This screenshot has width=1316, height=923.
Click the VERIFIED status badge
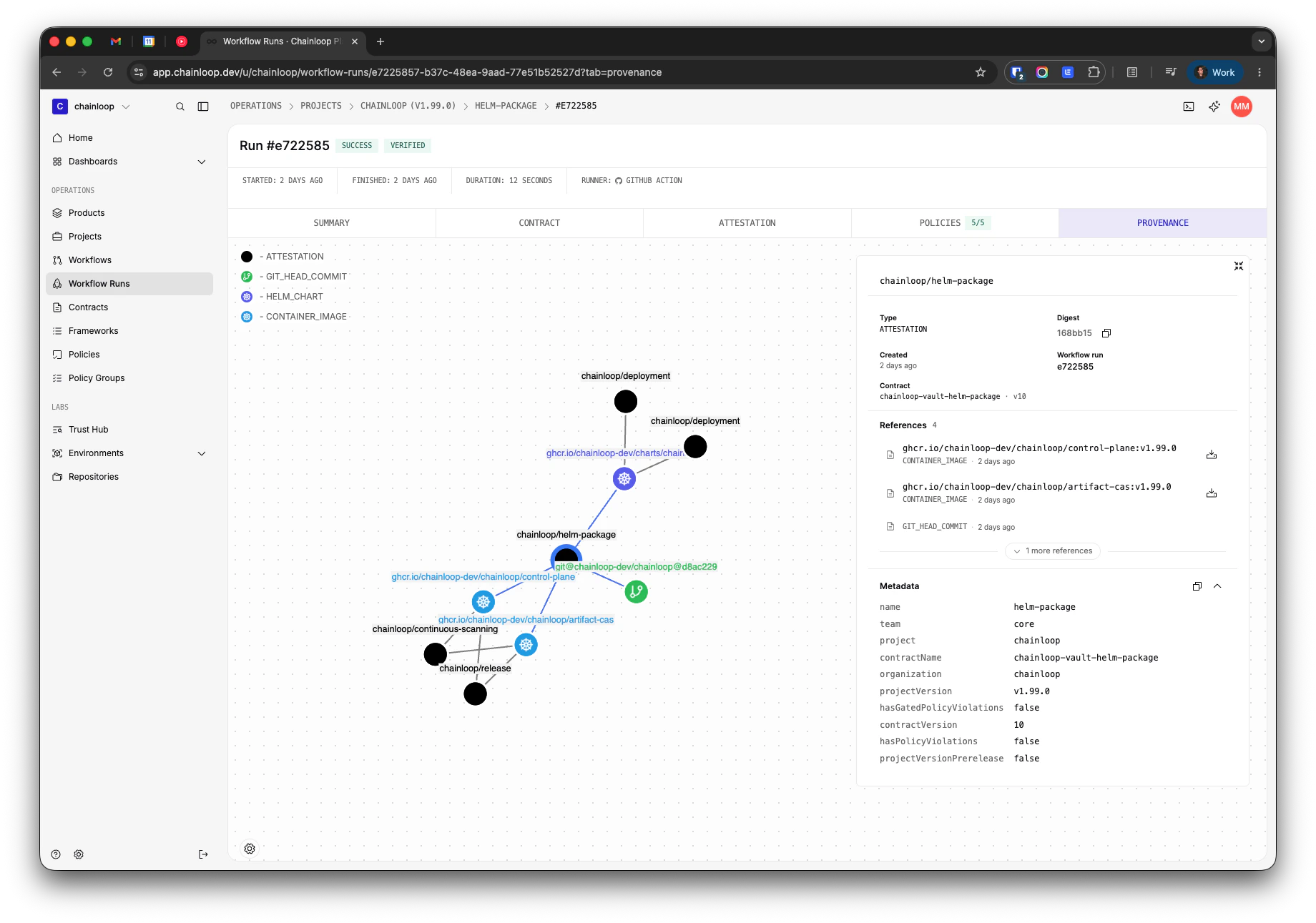click(408, 146)
